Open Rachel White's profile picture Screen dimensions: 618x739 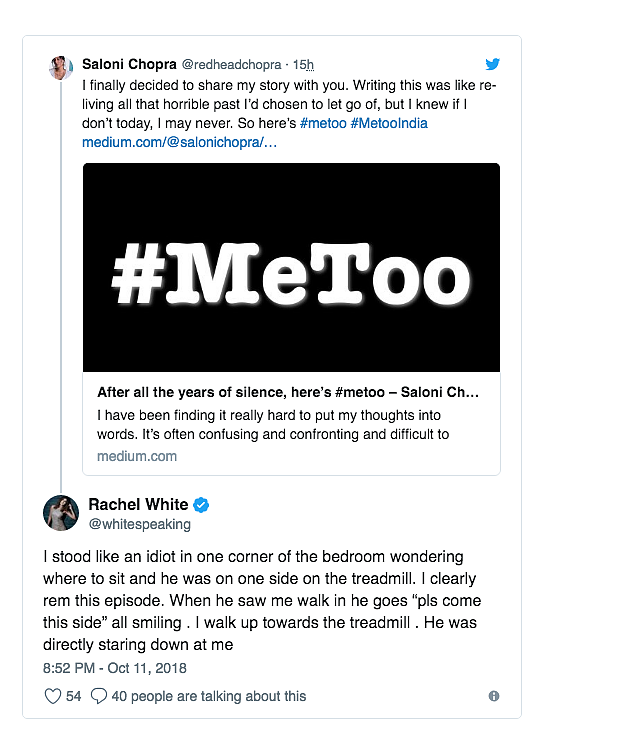(x=61, y=513)
